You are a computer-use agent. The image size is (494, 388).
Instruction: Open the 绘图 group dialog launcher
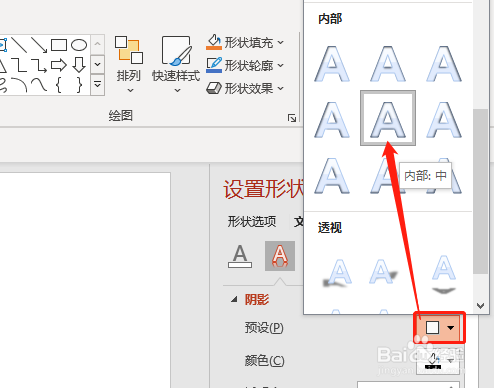[292, 118]
